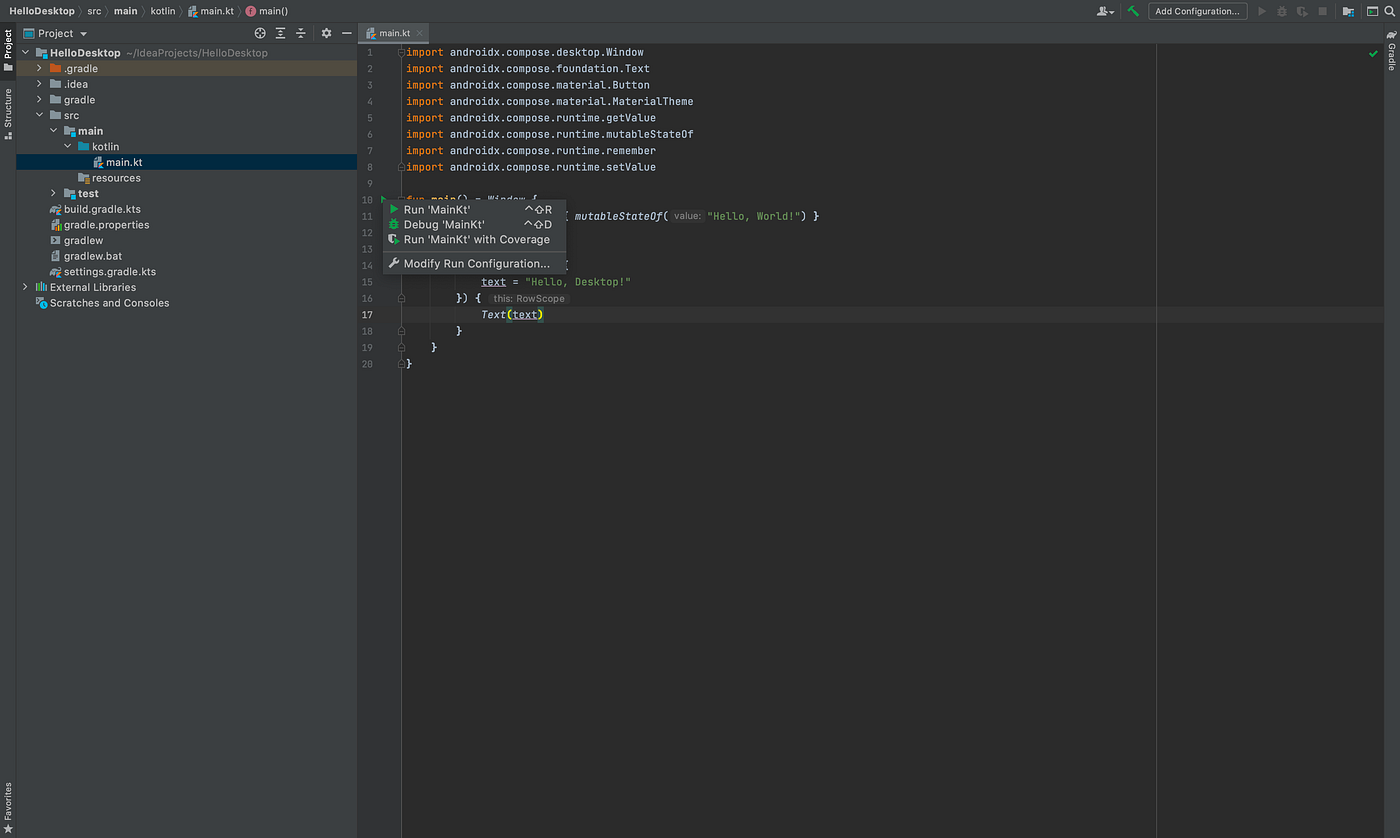Click the green run gutter icon at line 10
This screenshot has height=838, width=1400.
point(385,200)
